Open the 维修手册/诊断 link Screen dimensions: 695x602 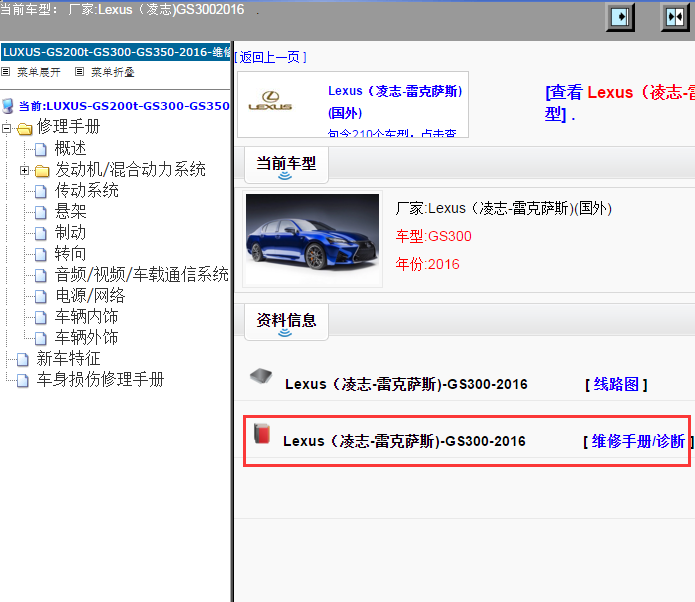638,442
